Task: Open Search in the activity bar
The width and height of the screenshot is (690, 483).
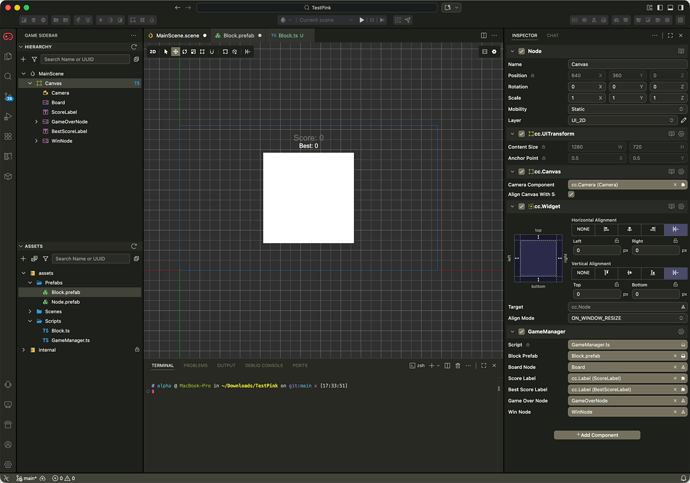Action: [8, 77]
